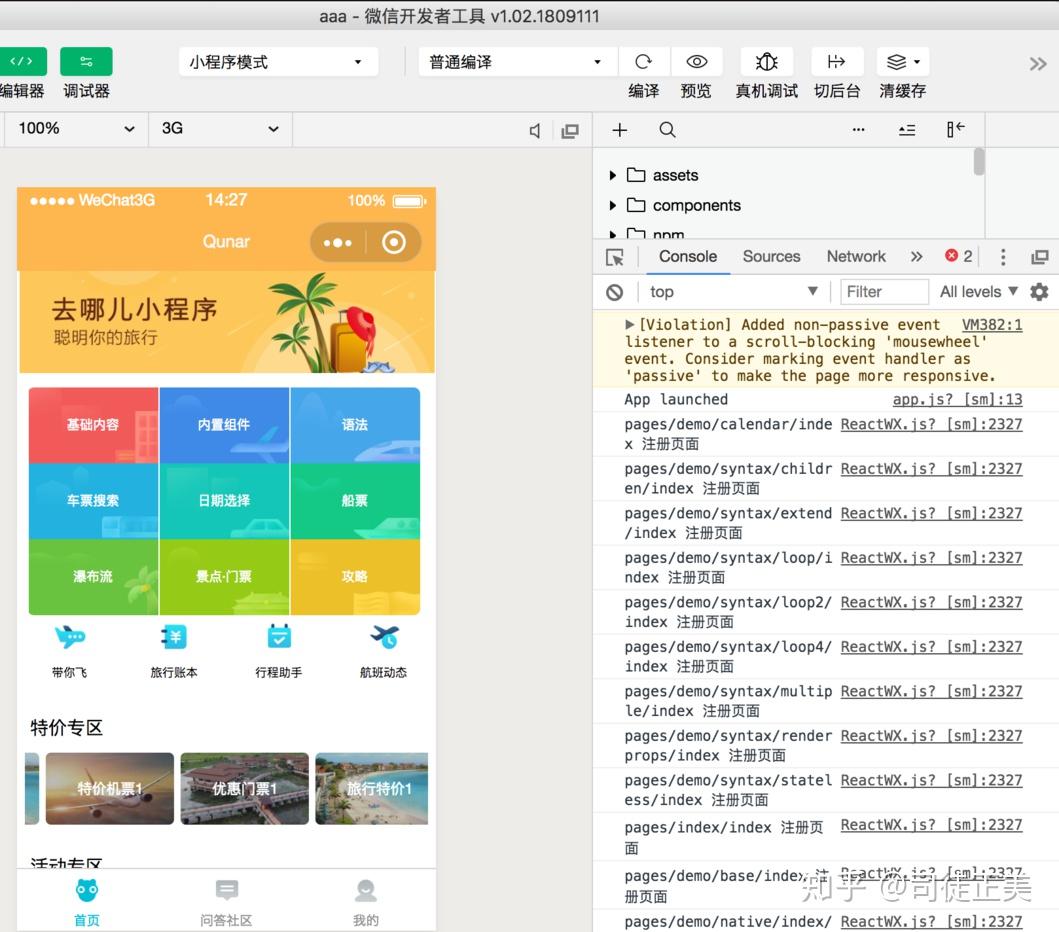1059x932 pixels.
Task: Mute simulator sound speaker icon
Action: pyautogui.click(x=535, y=131)
